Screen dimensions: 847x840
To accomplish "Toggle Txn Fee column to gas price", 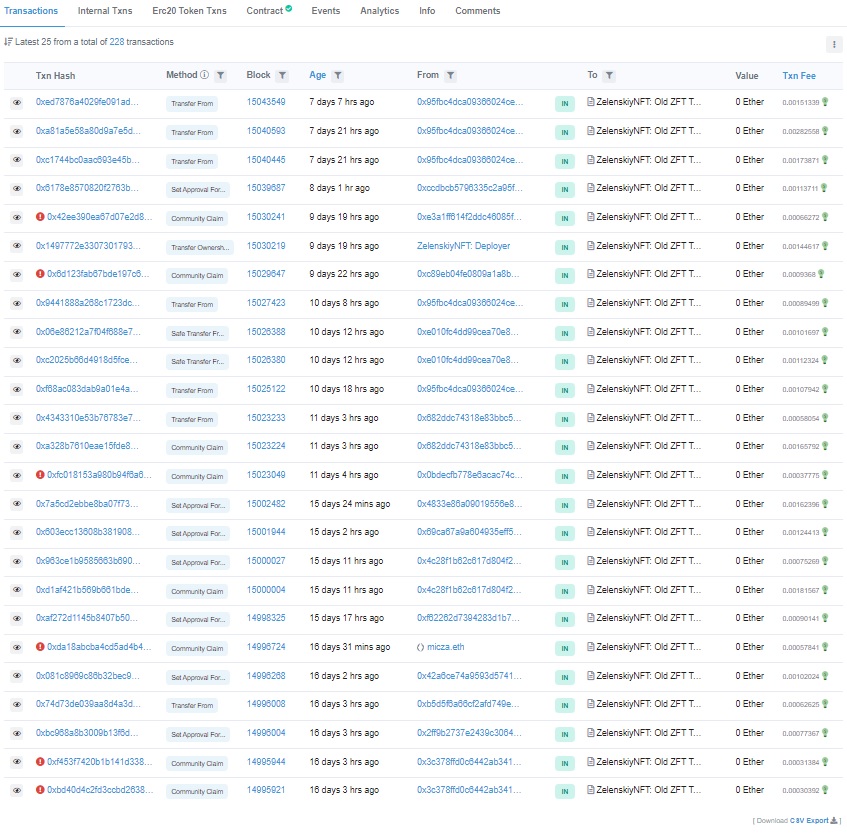I will click(798, 76).
